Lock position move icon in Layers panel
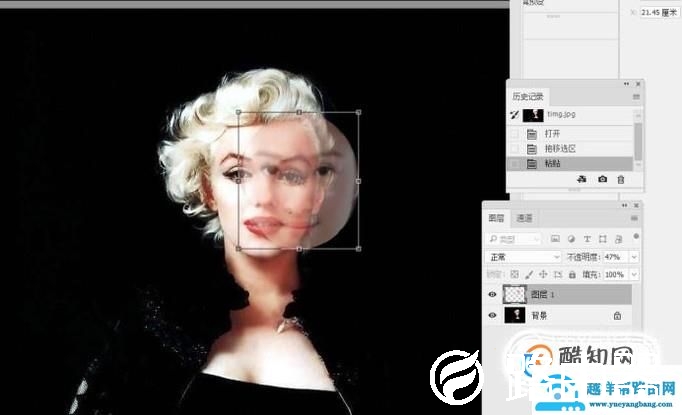Screen dimensions: 682x415 (x=543, y=274)
